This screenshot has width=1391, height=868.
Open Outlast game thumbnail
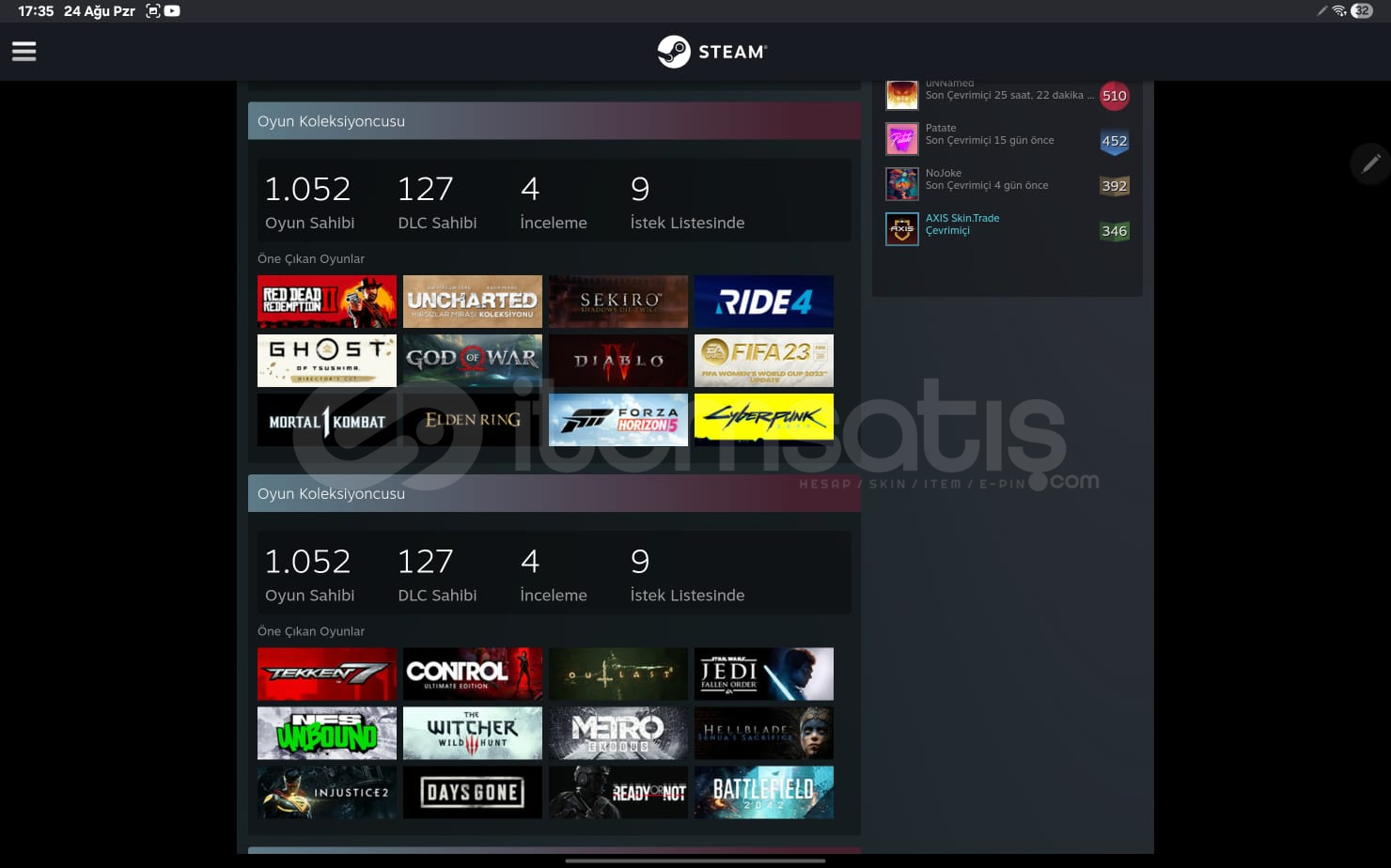tap(618, 674)
